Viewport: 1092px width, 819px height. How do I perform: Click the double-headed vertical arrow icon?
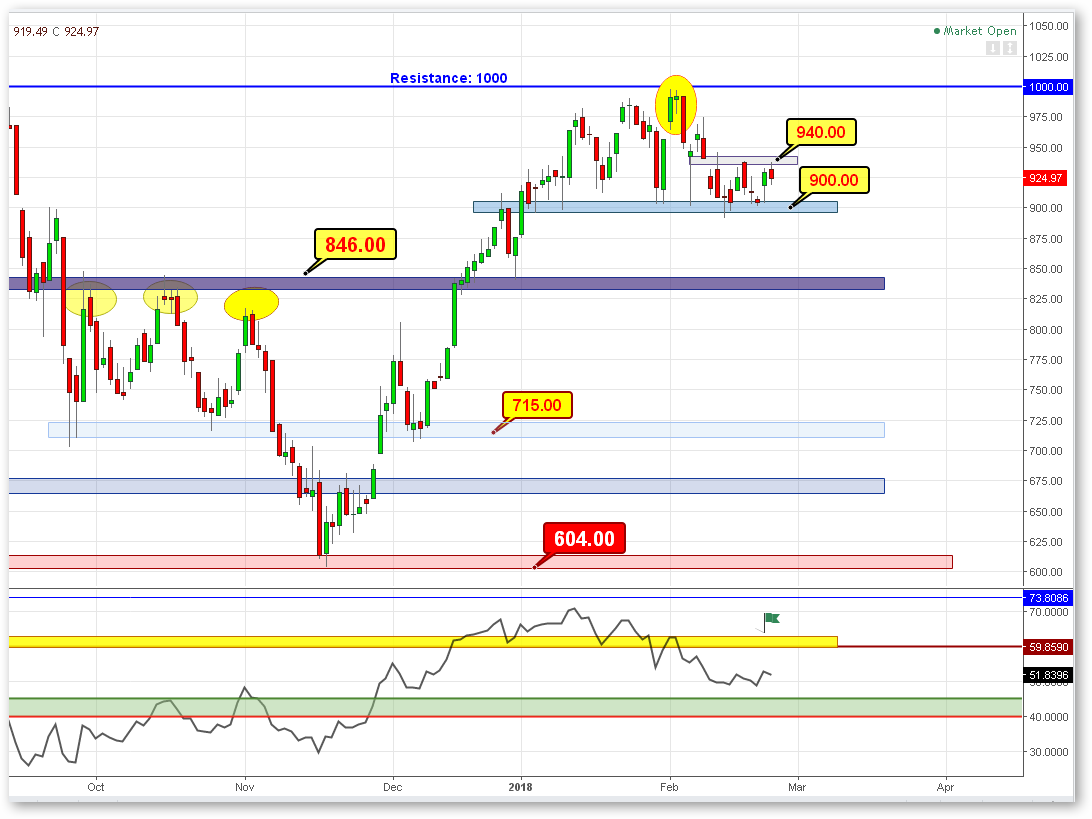click(1009, 48)
